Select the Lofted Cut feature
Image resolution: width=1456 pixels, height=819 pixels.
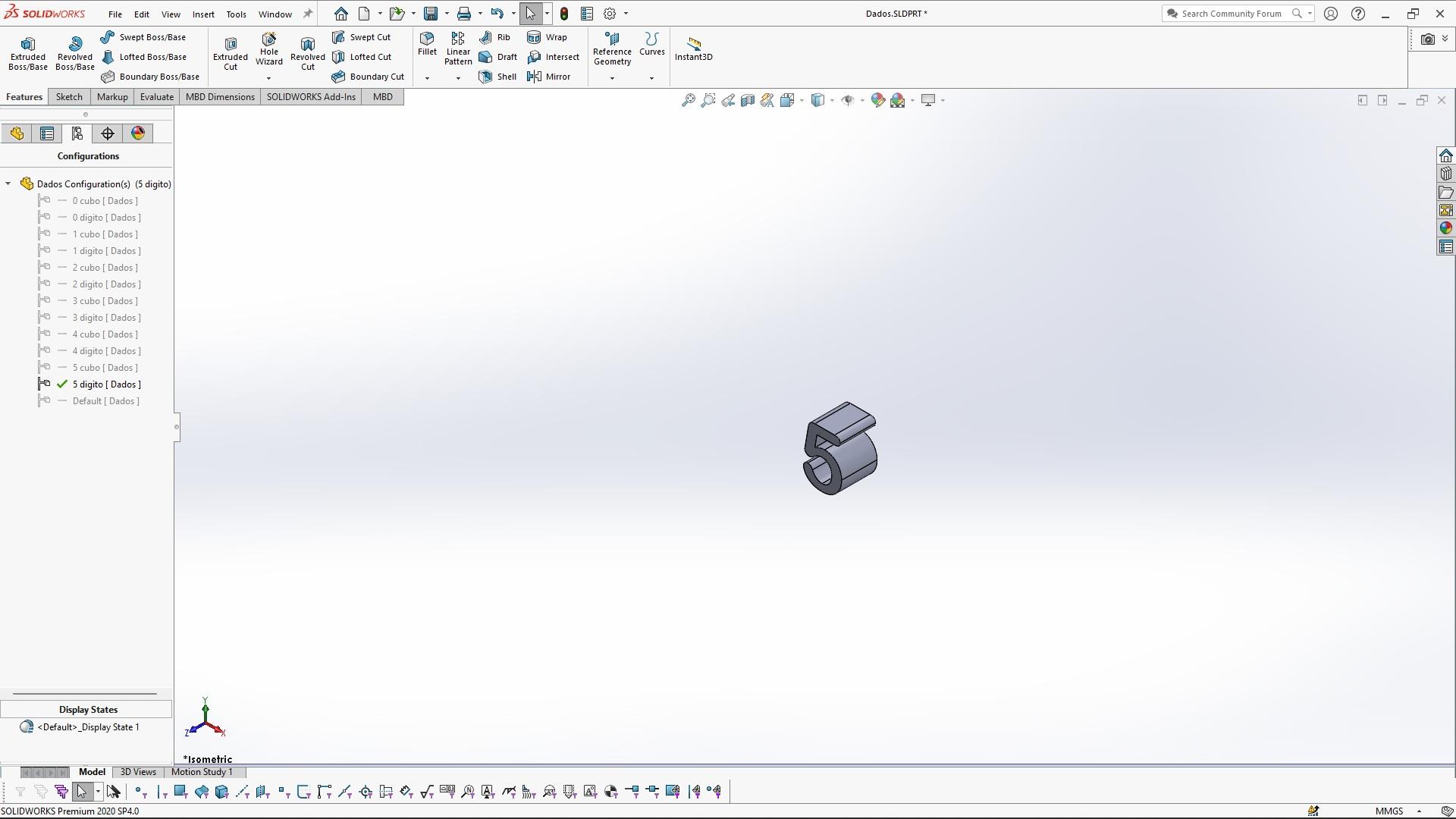tap(362, 57)
